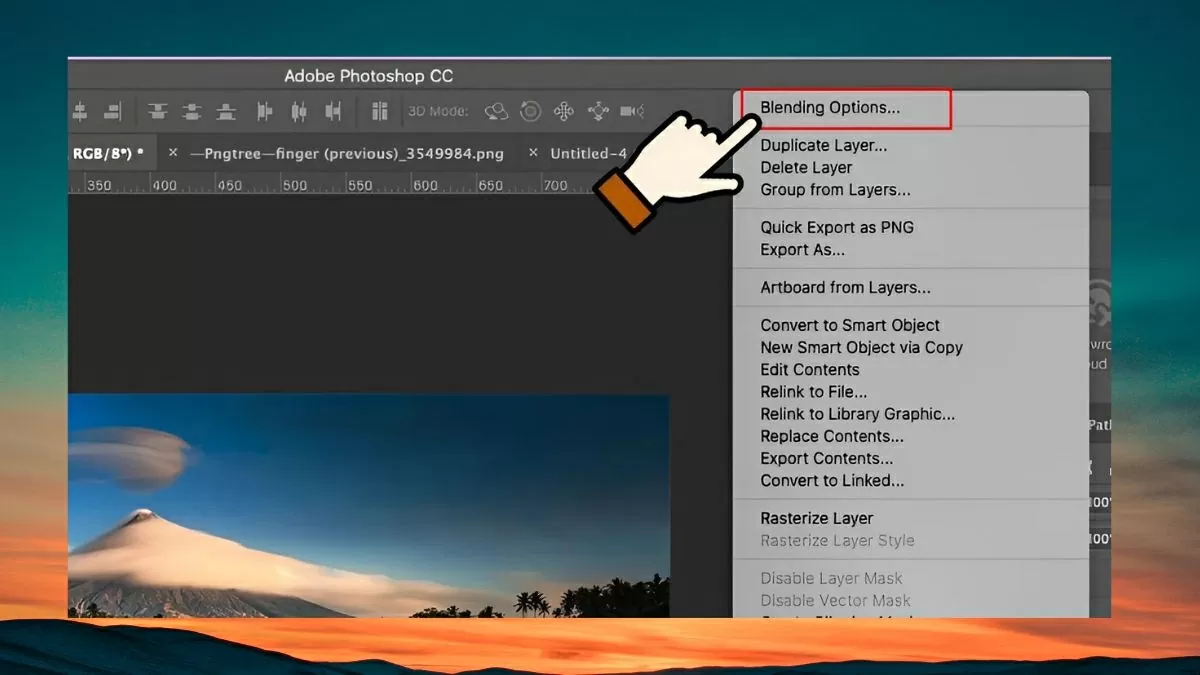Select the 3D pan mode icon

564,111
